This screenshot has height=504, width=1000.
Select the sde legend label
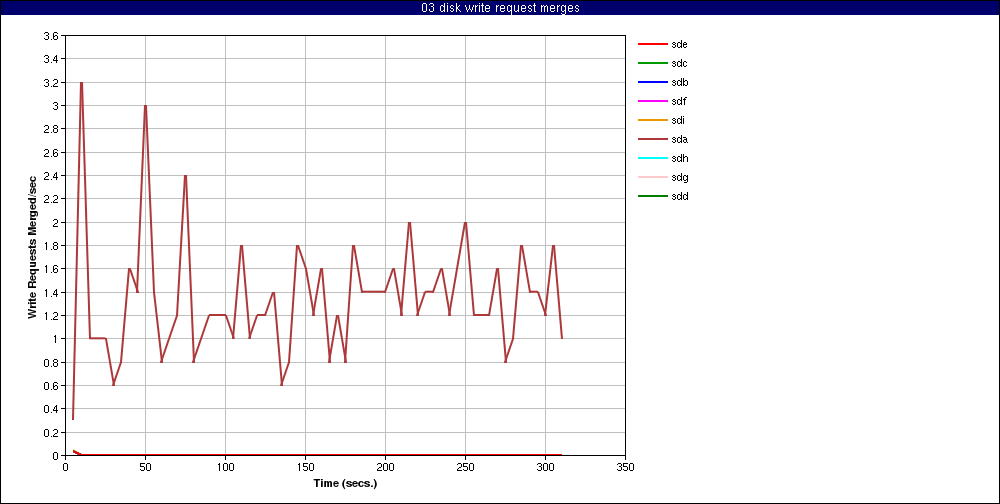[679, 45]
